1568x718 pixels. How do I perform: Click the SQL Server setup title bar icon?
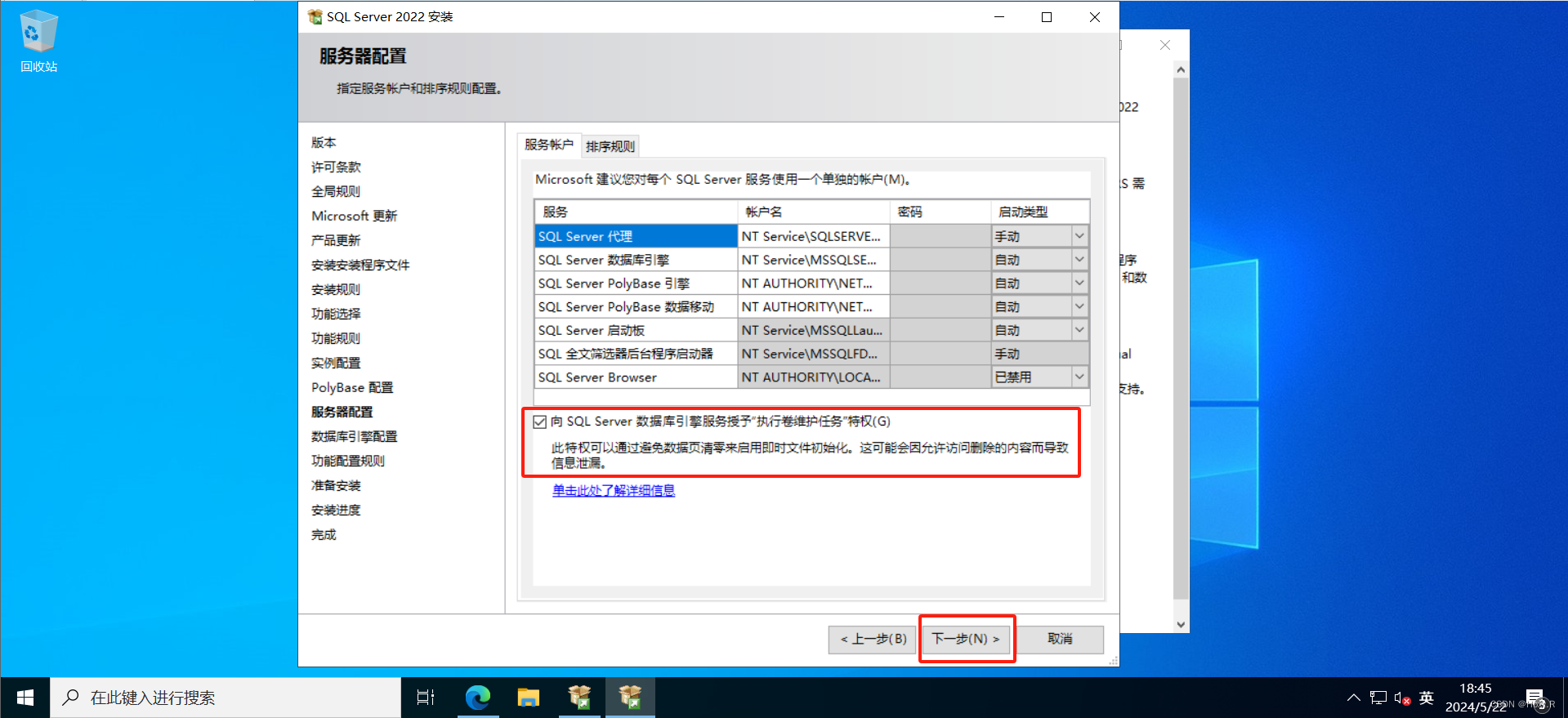coord(315,16)
